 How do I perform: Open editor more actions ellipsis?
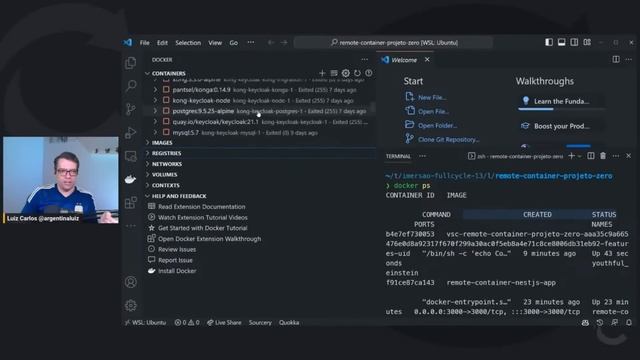629,60
